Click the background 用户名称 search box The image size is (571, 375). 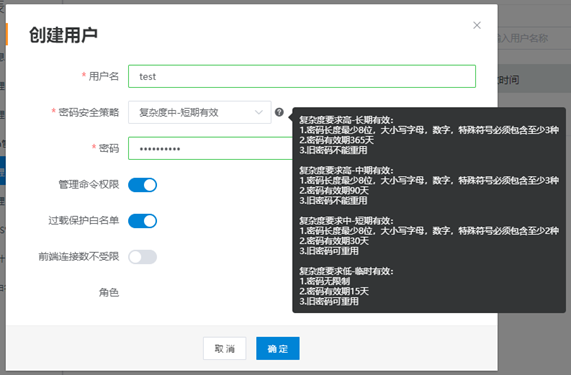tap(534, 38)
